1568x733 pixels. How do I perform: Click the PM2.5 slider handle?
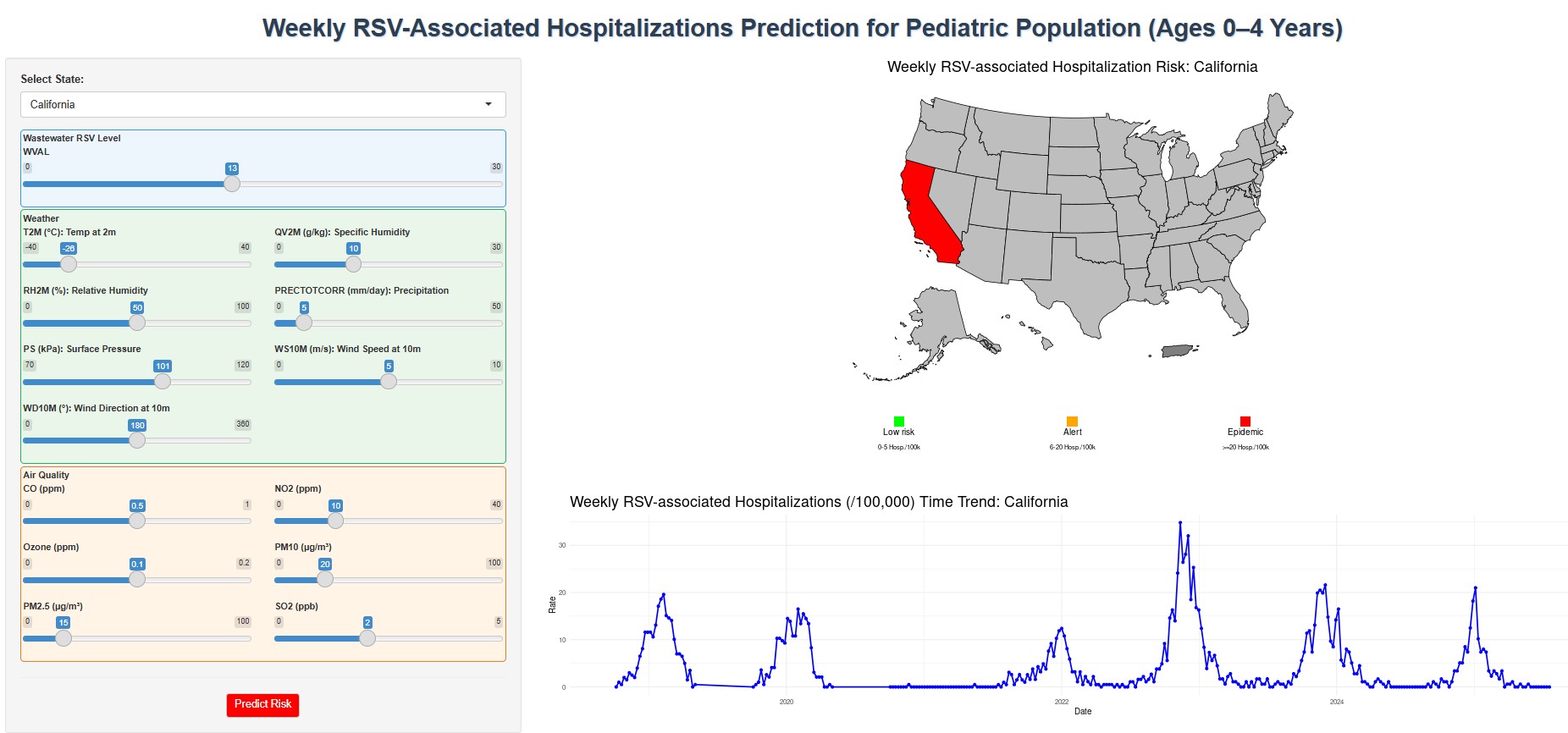(x=63, y=638)
